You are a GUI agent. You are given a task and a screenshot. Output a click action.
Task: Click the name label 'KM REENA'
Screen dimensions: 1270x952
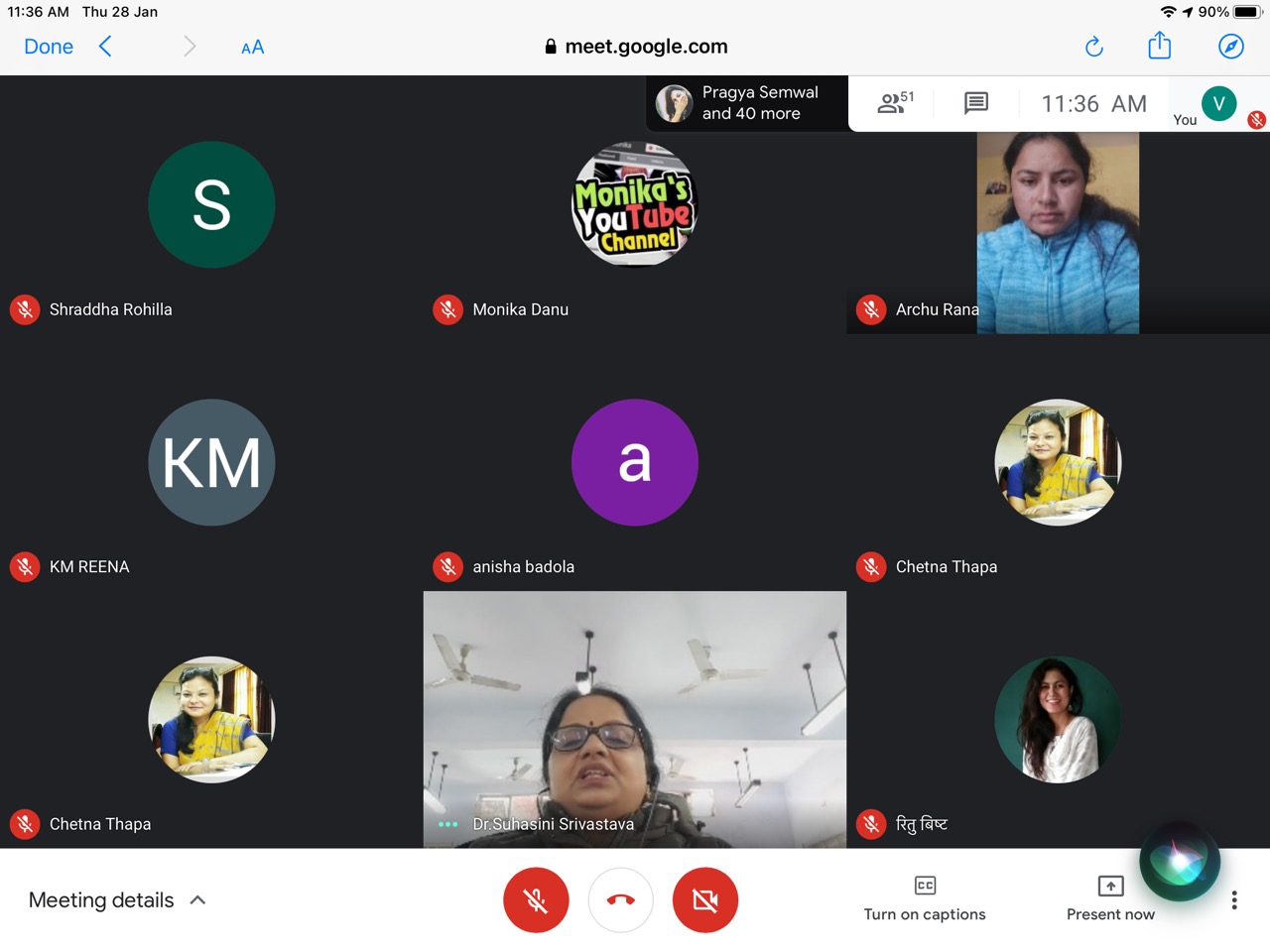coord(89,566)
